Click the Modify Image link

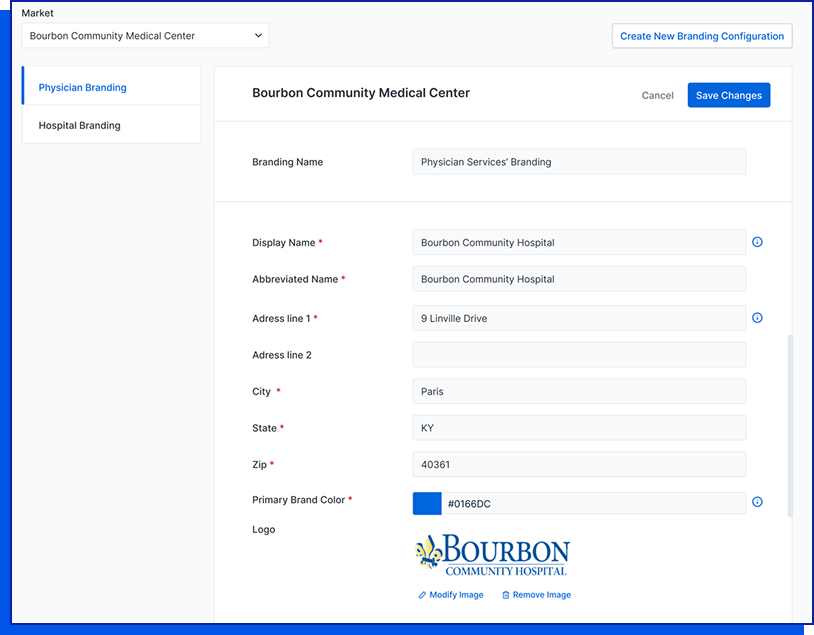coord(451,595)
